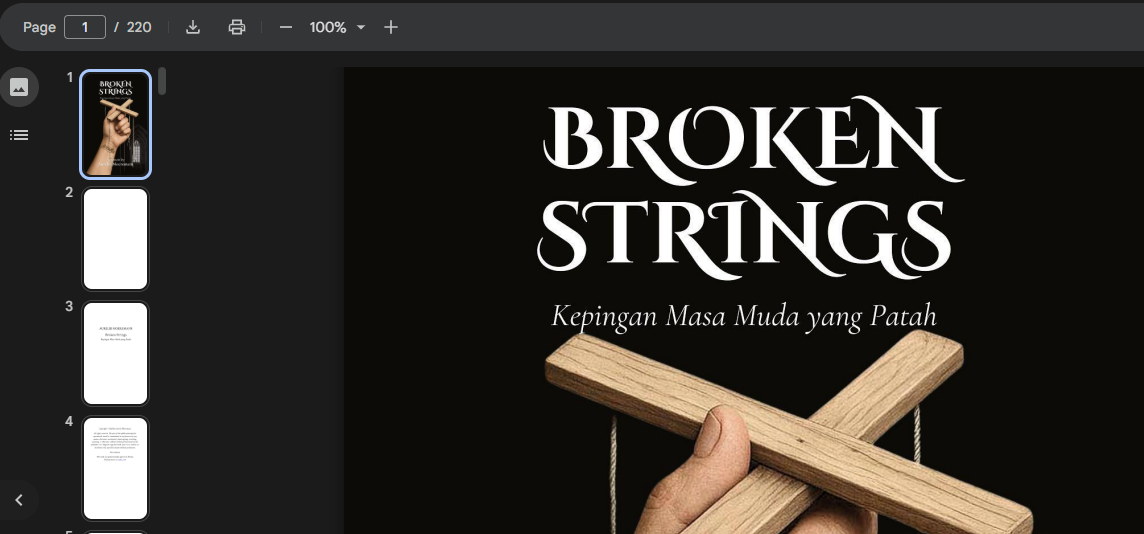Print the document with the printer icon
Viewport: 1144px width, 534px height.
(237, 27)
